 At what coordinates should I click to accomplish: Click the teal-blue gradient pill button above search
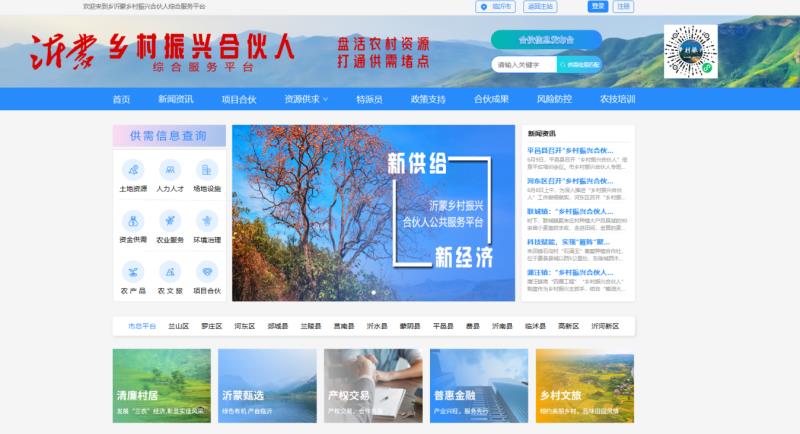click(546, 40)
